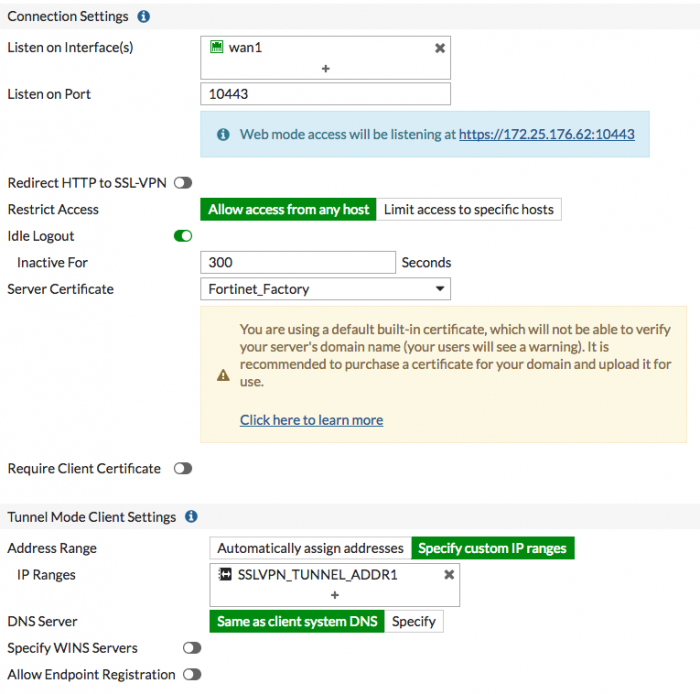
Task: Click the Tunnel Mode Client Settings info icon
Action: click(x=191, y=517)
